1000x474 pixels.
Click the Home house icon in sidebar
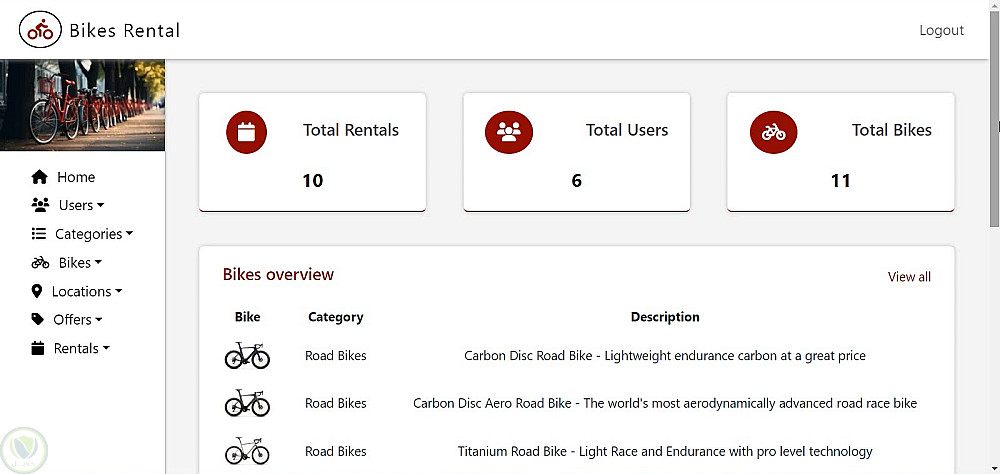click(40, 177)
